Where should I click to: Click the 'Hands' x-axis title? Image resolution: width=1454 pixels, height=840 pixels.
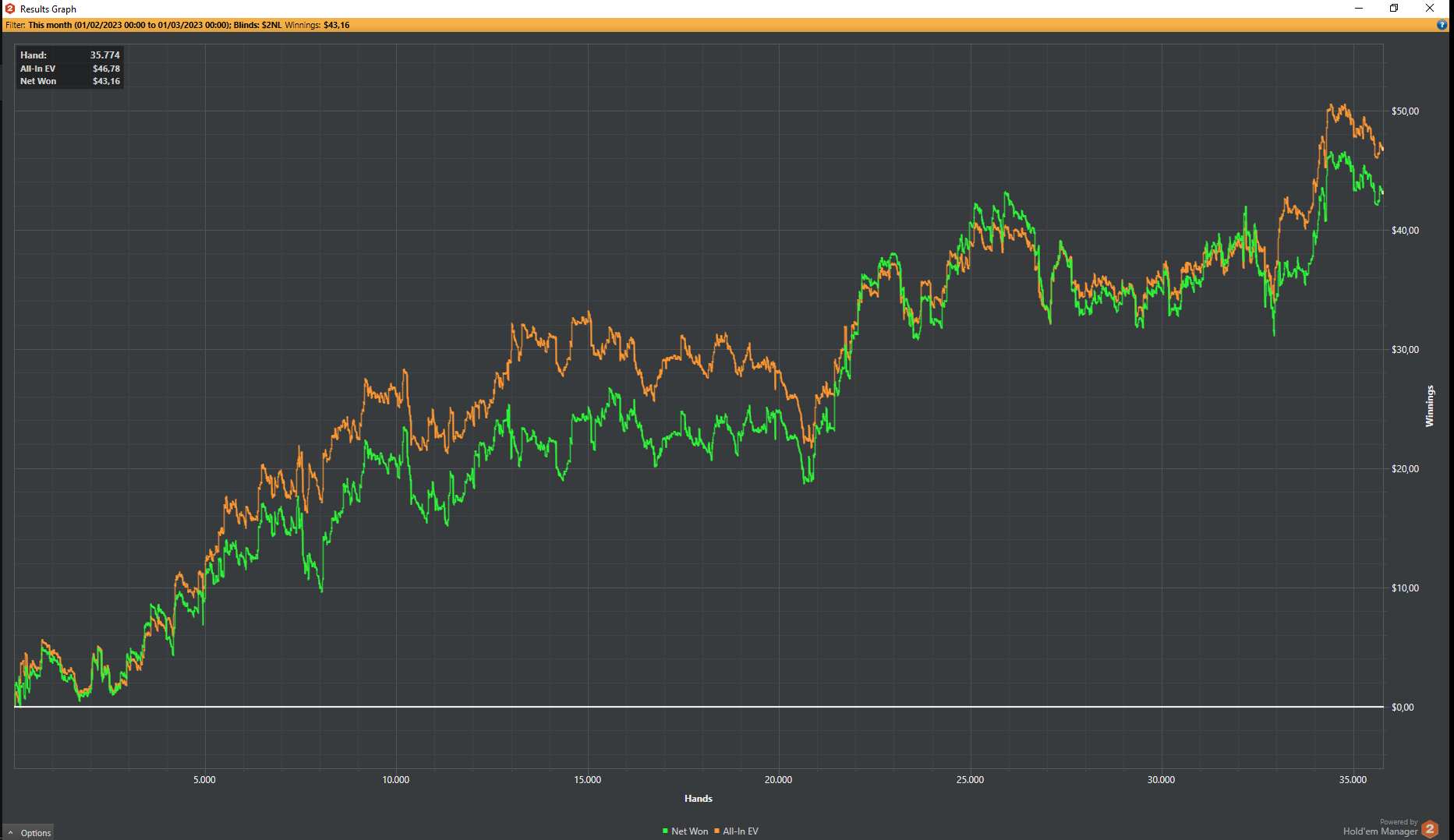click(x=699, y=799)
